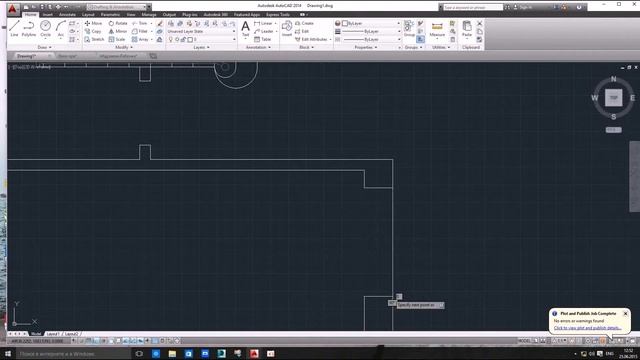Open the Express Tools tab

278,15
